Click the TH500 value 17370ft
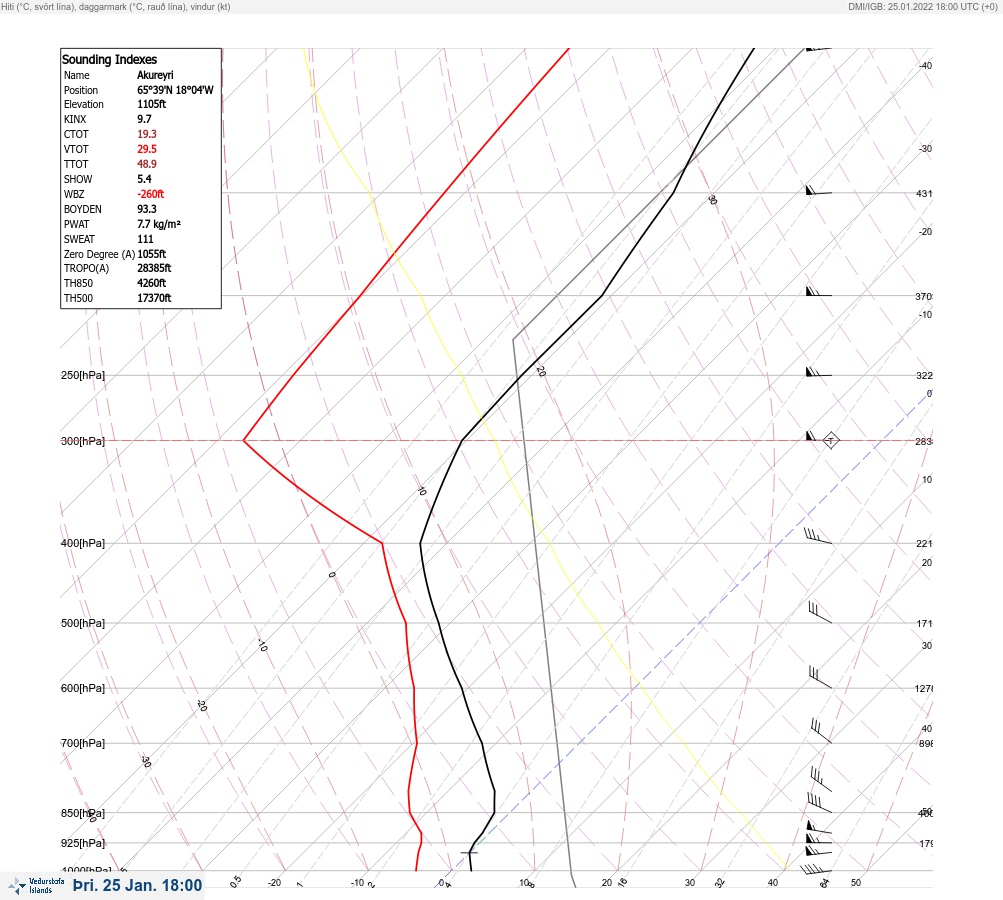The width and height of the screenshot is (1003, 900). (154, 298)
